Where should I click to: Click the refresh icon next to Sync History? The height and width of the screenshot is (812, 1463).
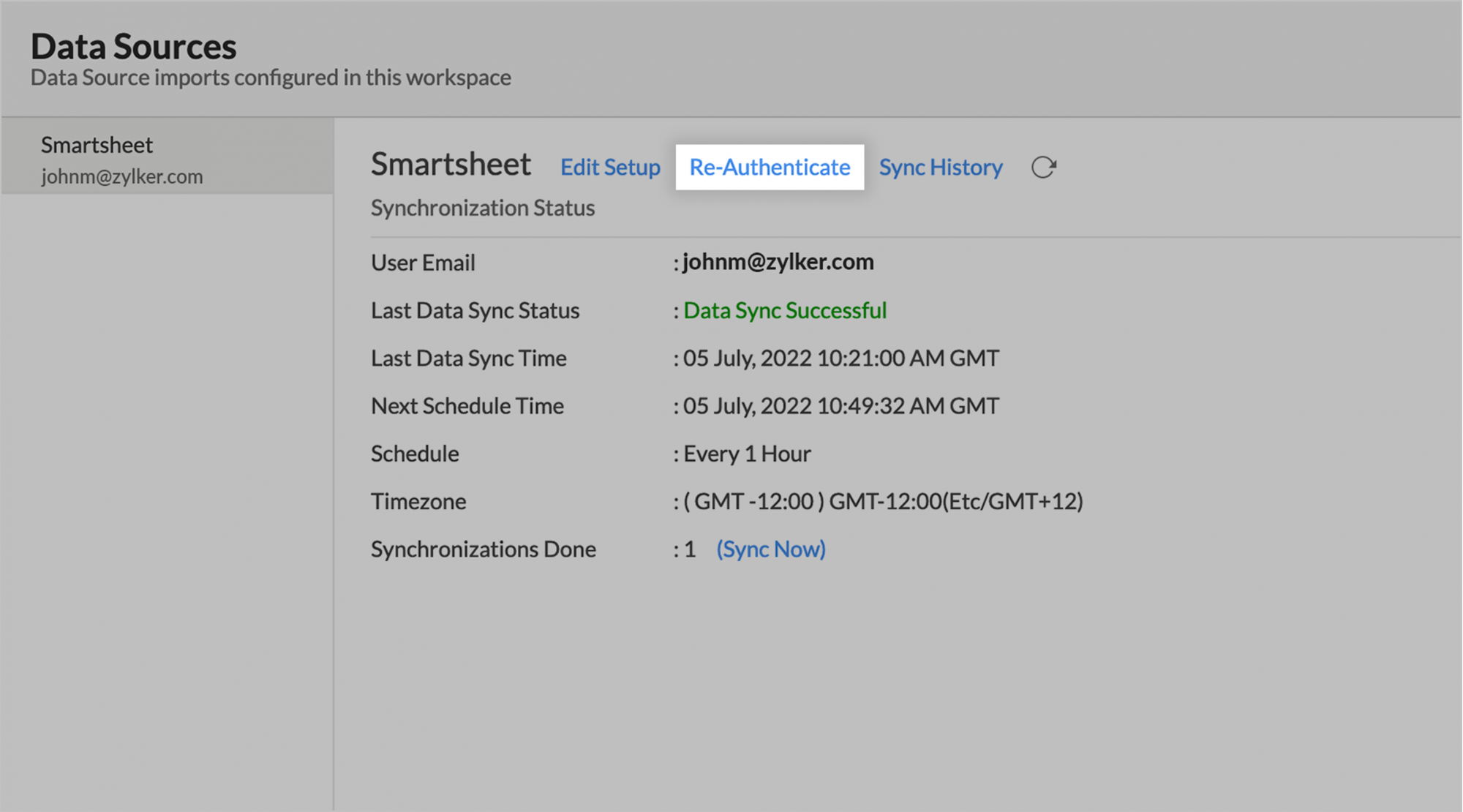coord(1044,168)
